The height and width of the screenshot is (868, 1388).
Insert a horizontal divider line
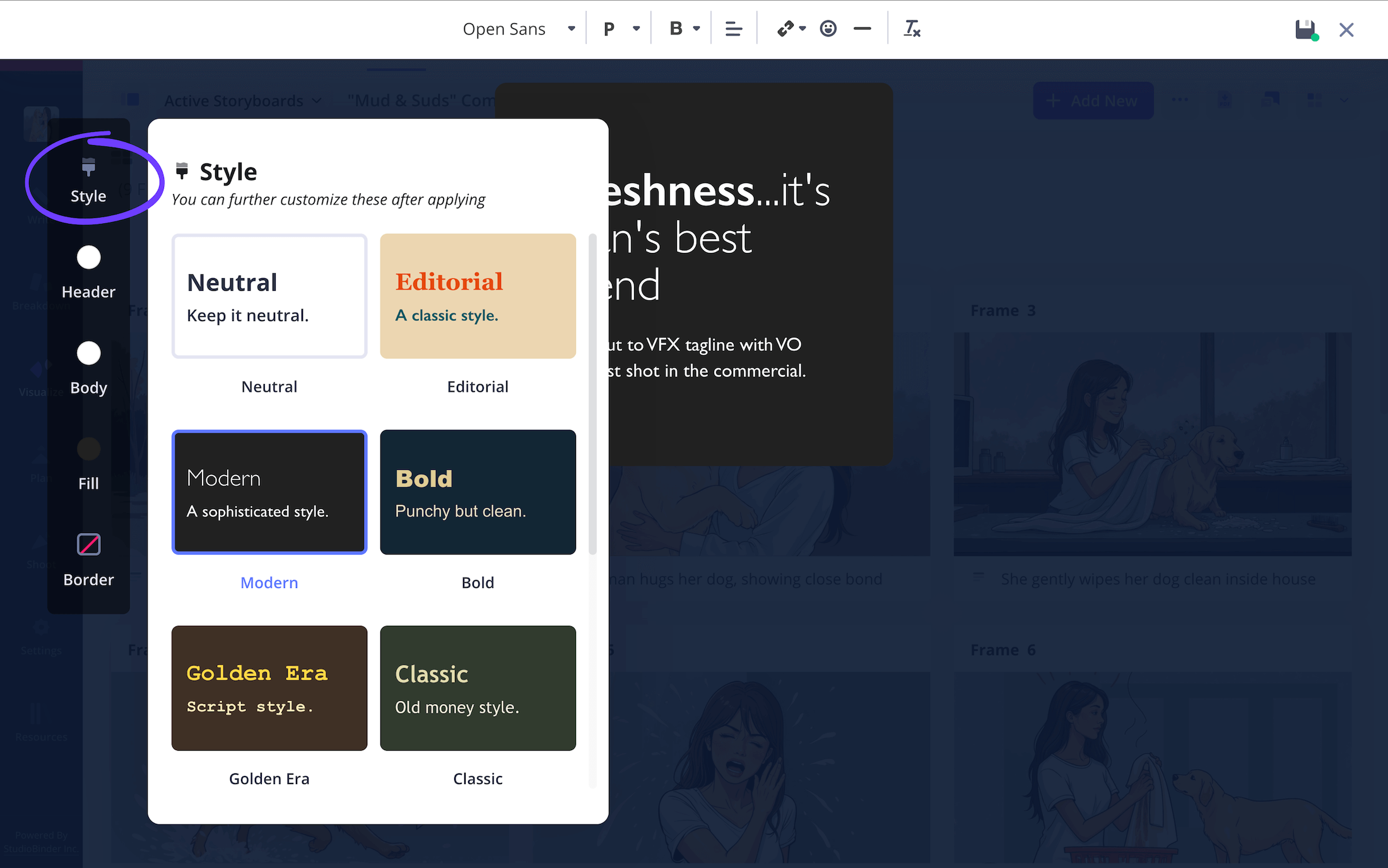[862, 29]
